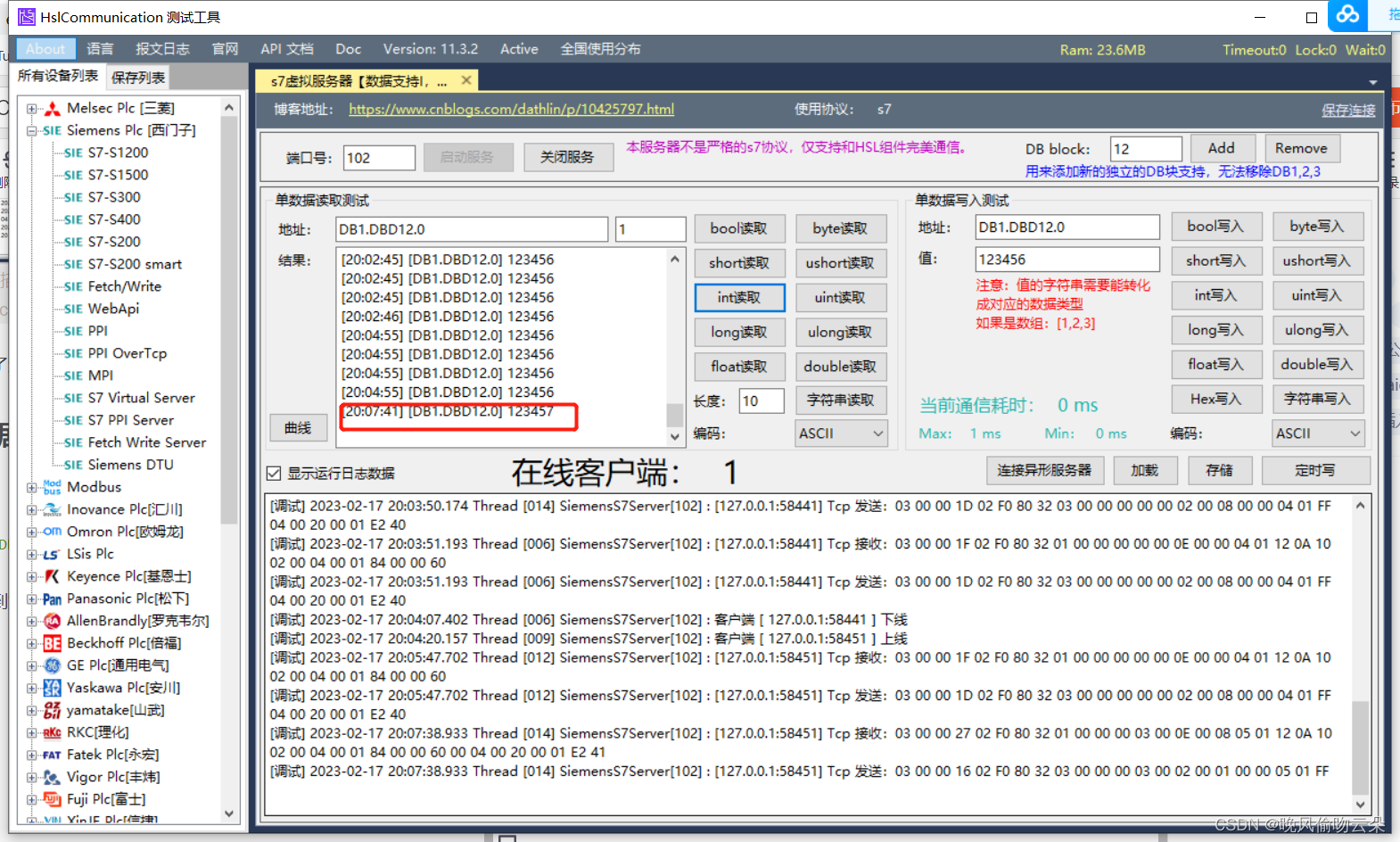Image resolution: width=1400 pixels, height=842 pixels.
Task: Expand the Inovance Plc tree node
Action: tap(32, 510)
